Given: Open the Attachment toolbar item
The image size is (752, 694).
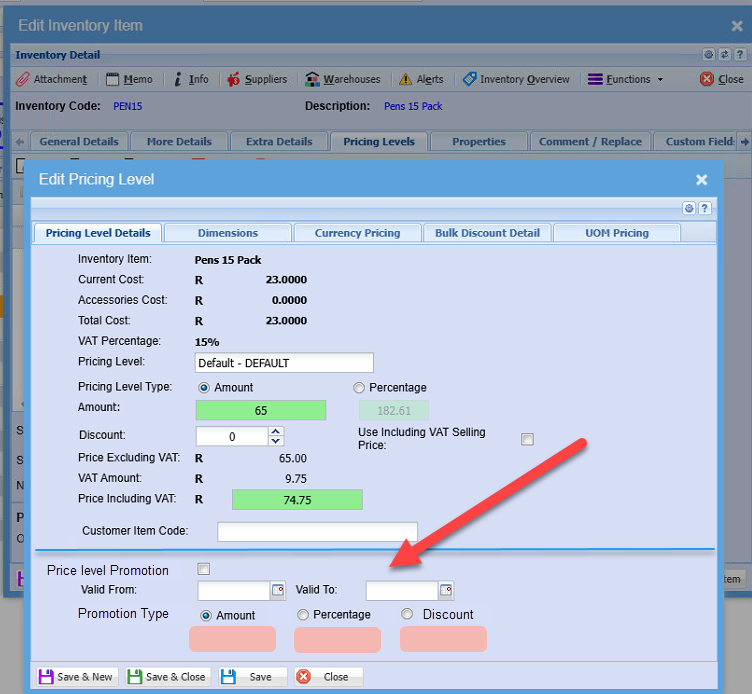Looking at the screenshot, I should pyautogui.click(x=52, y=79).
